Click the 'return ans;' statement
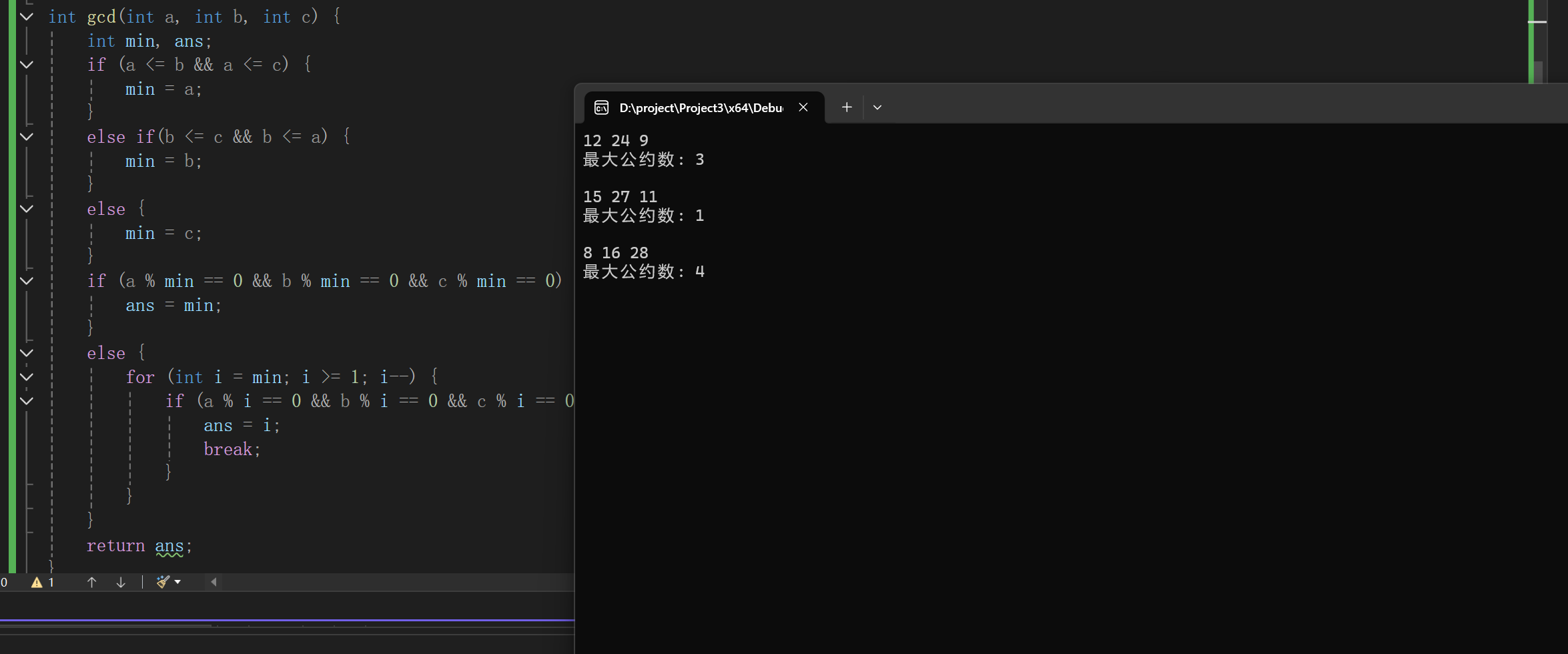The image size is (1568, 654). point(139,546)
